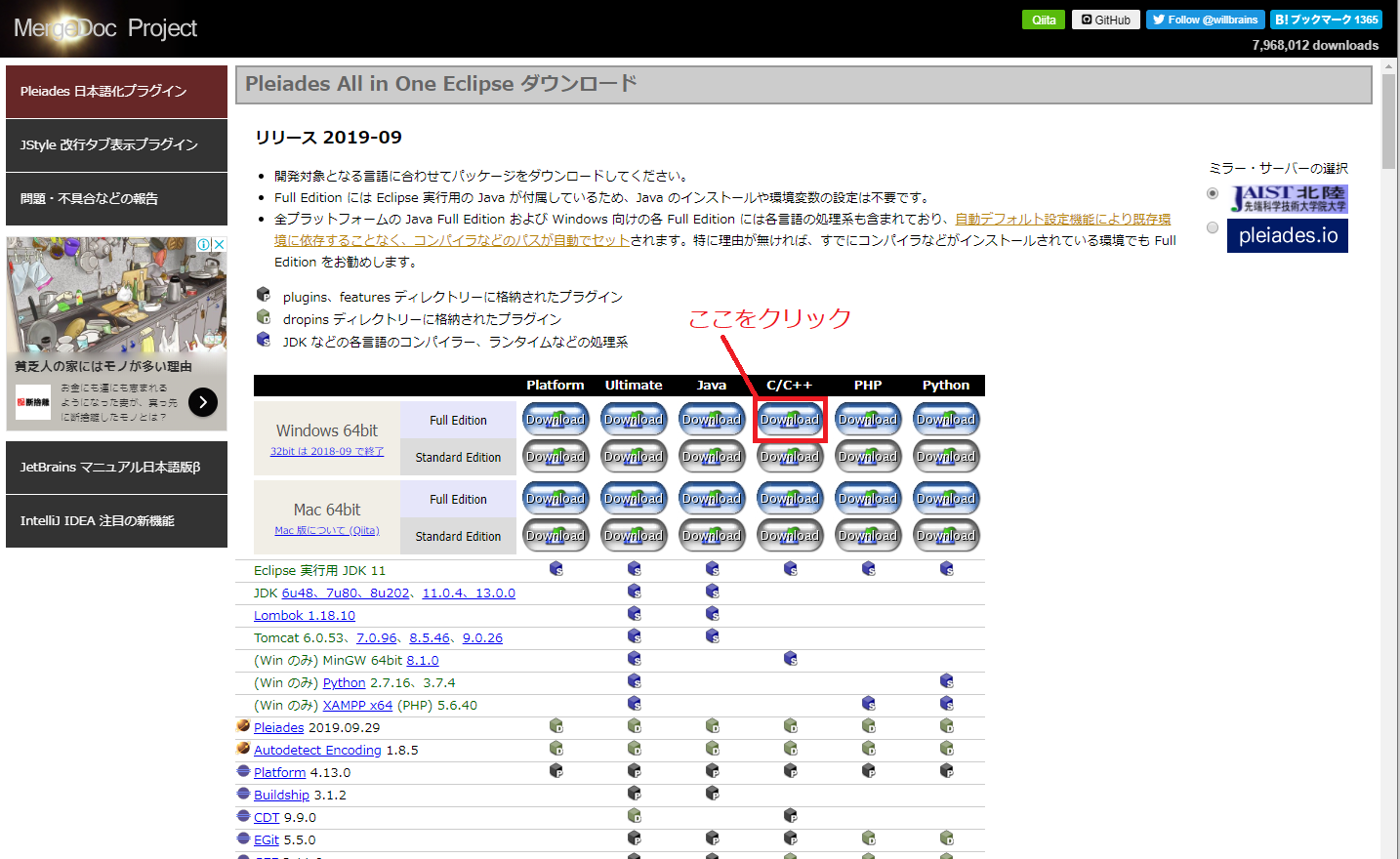Screen dimensions: 1400x859
Task: Click the MergeDoc Project logo
Action: coord(105,28)
